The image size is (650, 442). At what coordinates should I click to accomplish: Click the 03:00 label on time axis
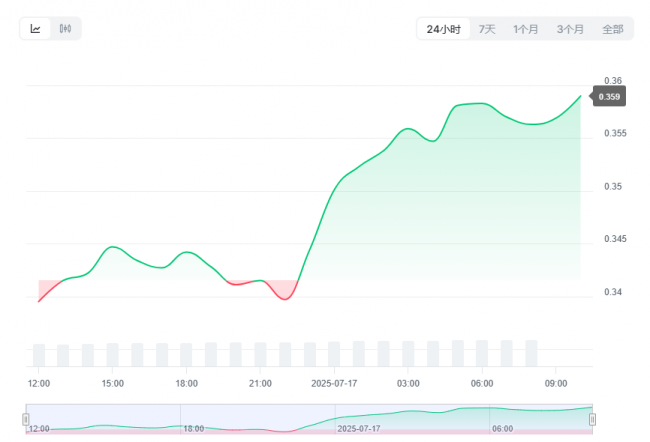coord(408,384)
